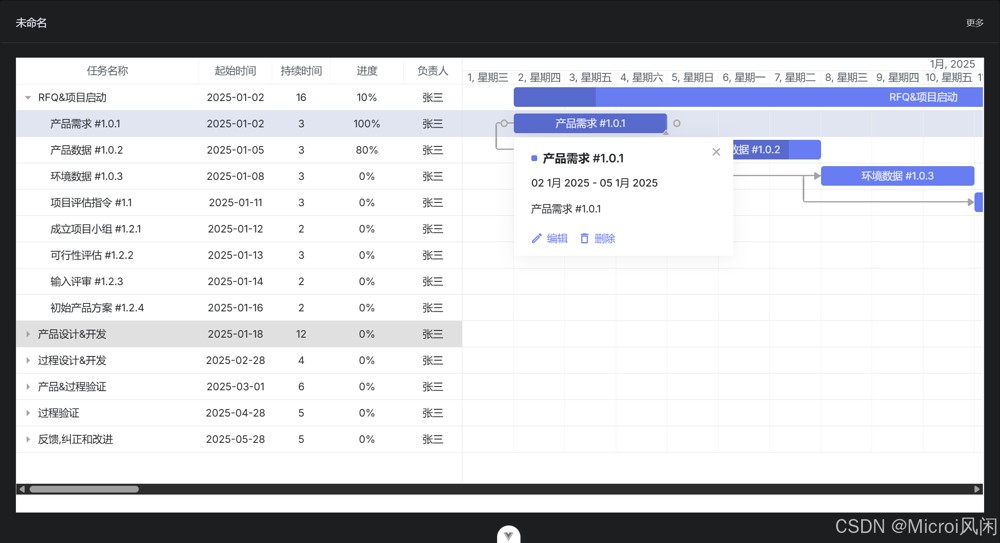Viewport: 1000px width, 543px height.
Task: Select the 成立项目小组 #1.2.1 row name
Action: pos(96,228)
